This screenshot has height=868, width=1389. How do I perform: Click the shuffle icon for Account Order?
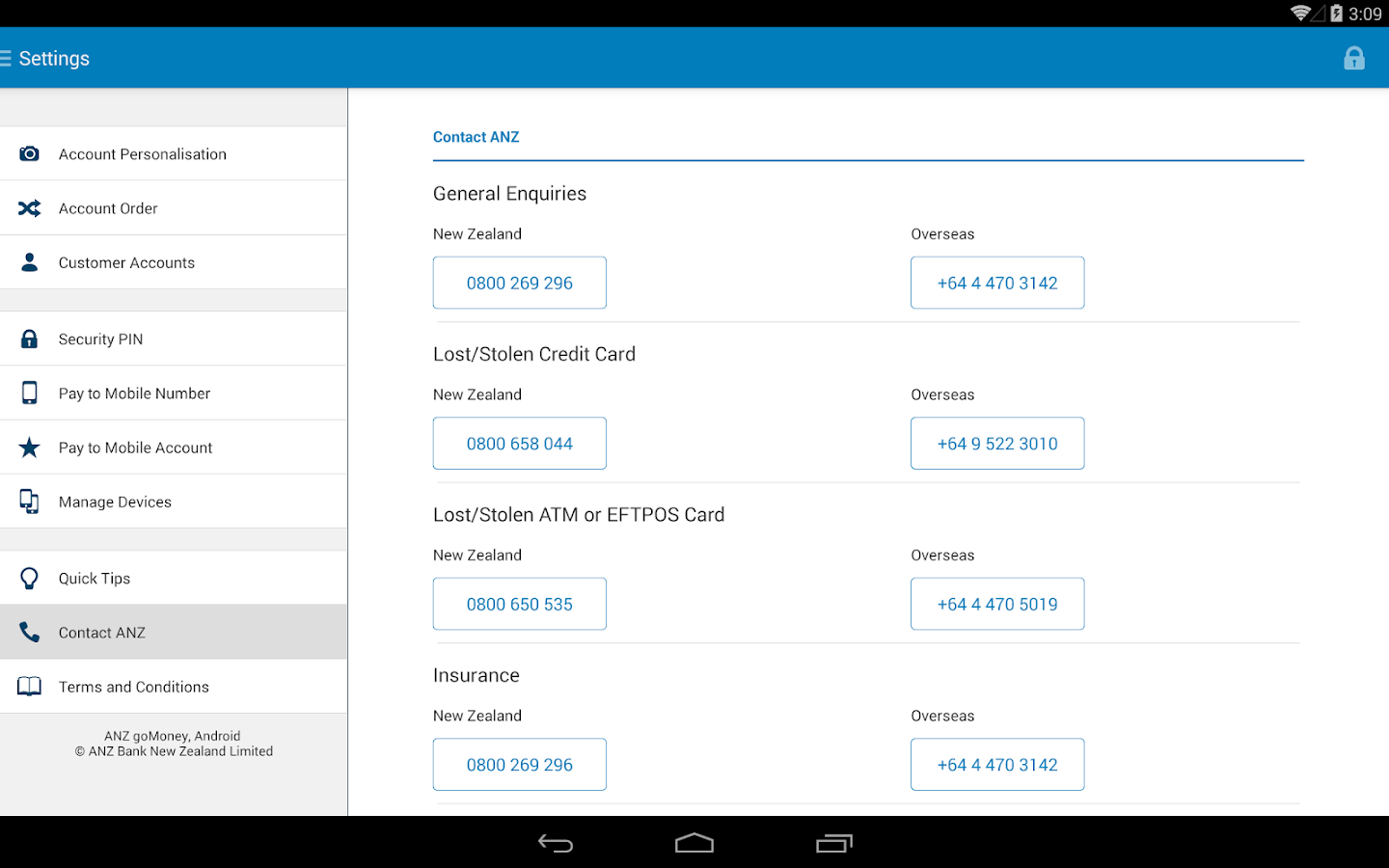coord(30,208)
